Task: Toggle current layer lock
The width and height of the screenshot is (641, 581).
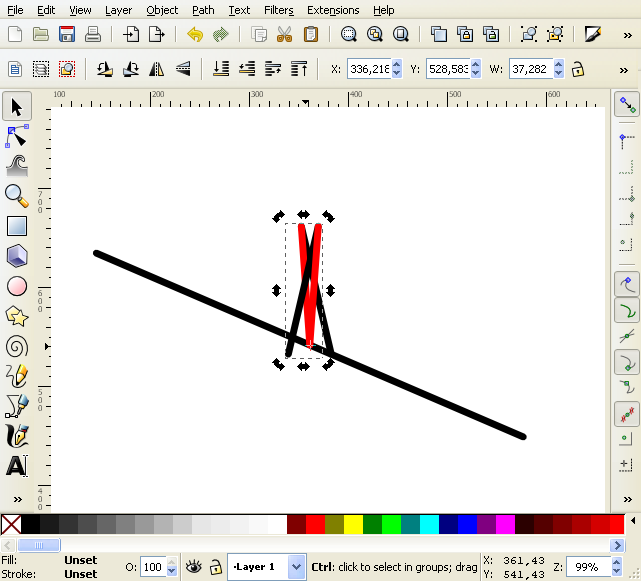Action: pos(215,567)
